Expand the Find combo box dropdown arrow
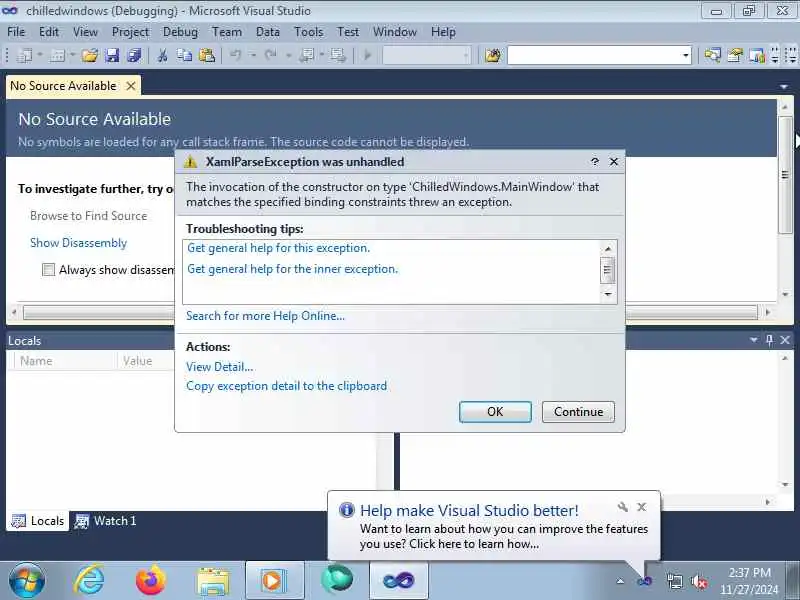 686,55
